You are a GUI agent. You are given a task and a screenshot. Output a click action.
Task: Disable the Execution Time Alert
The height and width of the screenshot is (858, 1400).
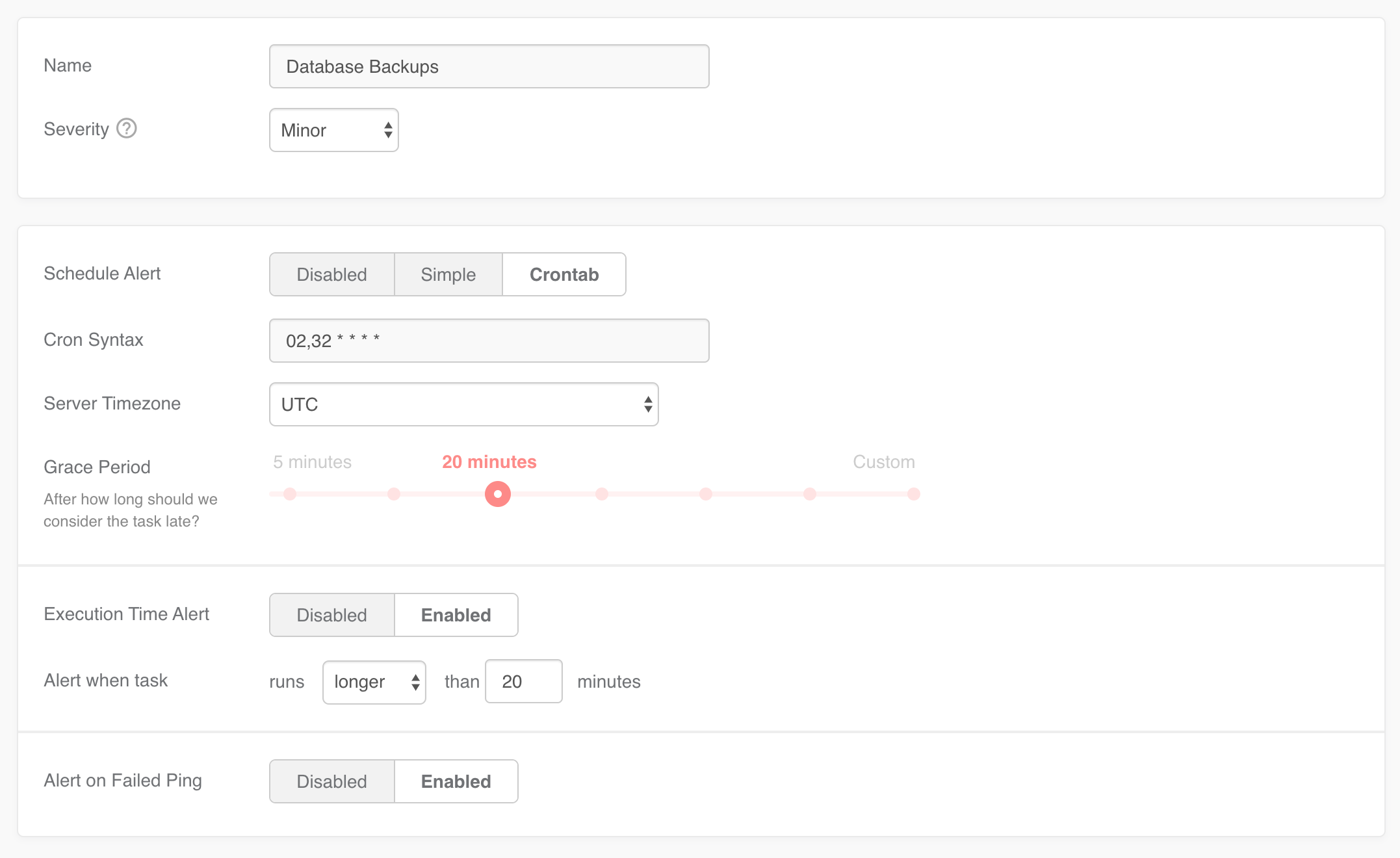coord(331,615)
